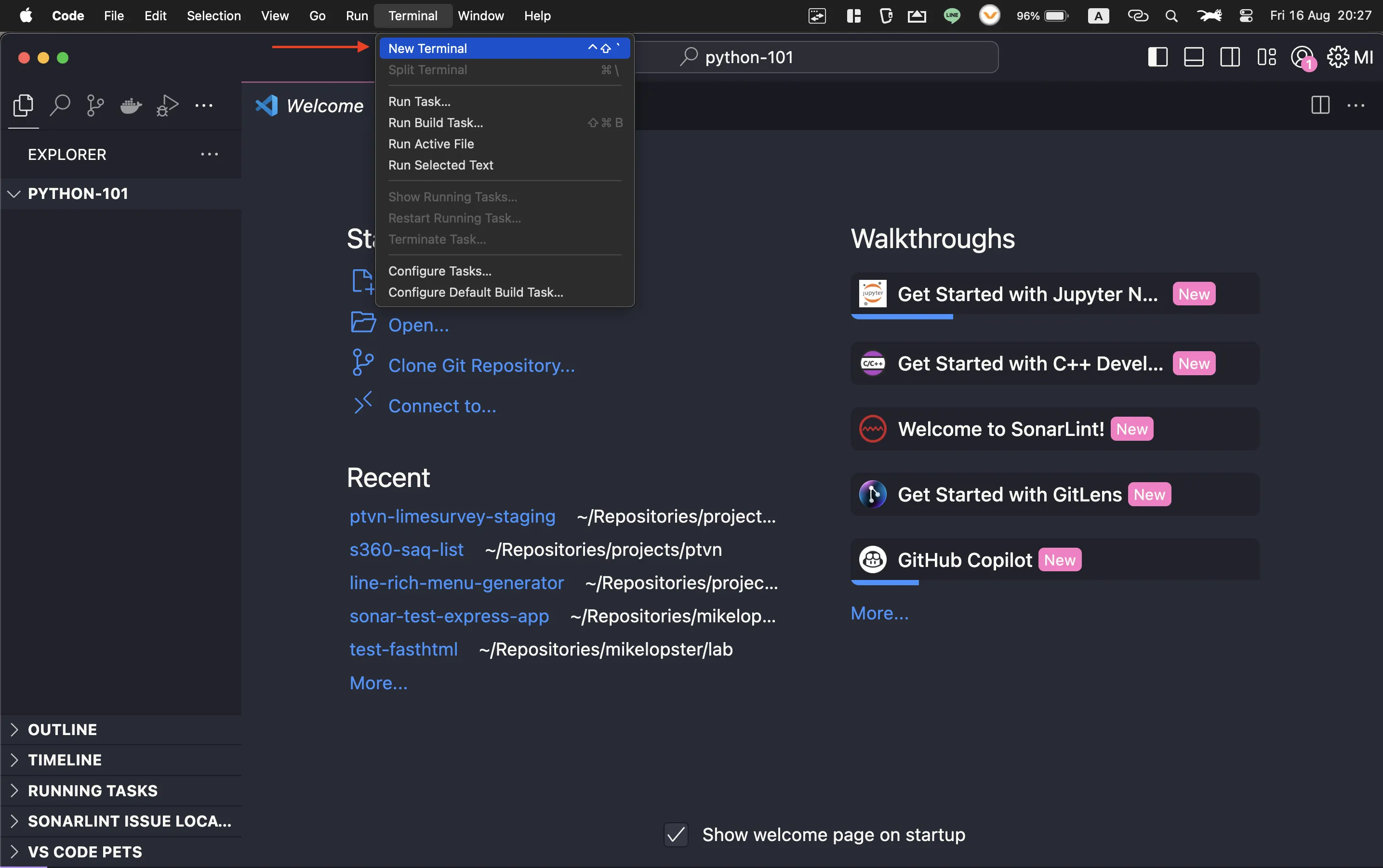Open Explorer views and more actions

coord(210,154)
